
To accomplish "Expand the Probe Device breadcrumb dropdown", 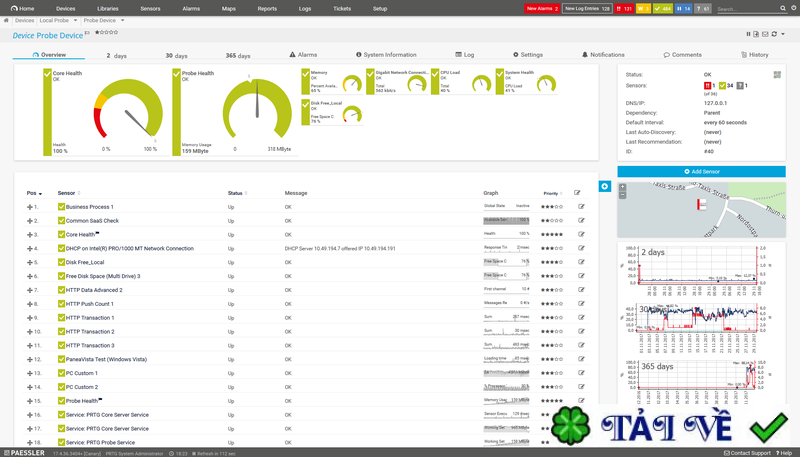I will click(x=122, y=20).
